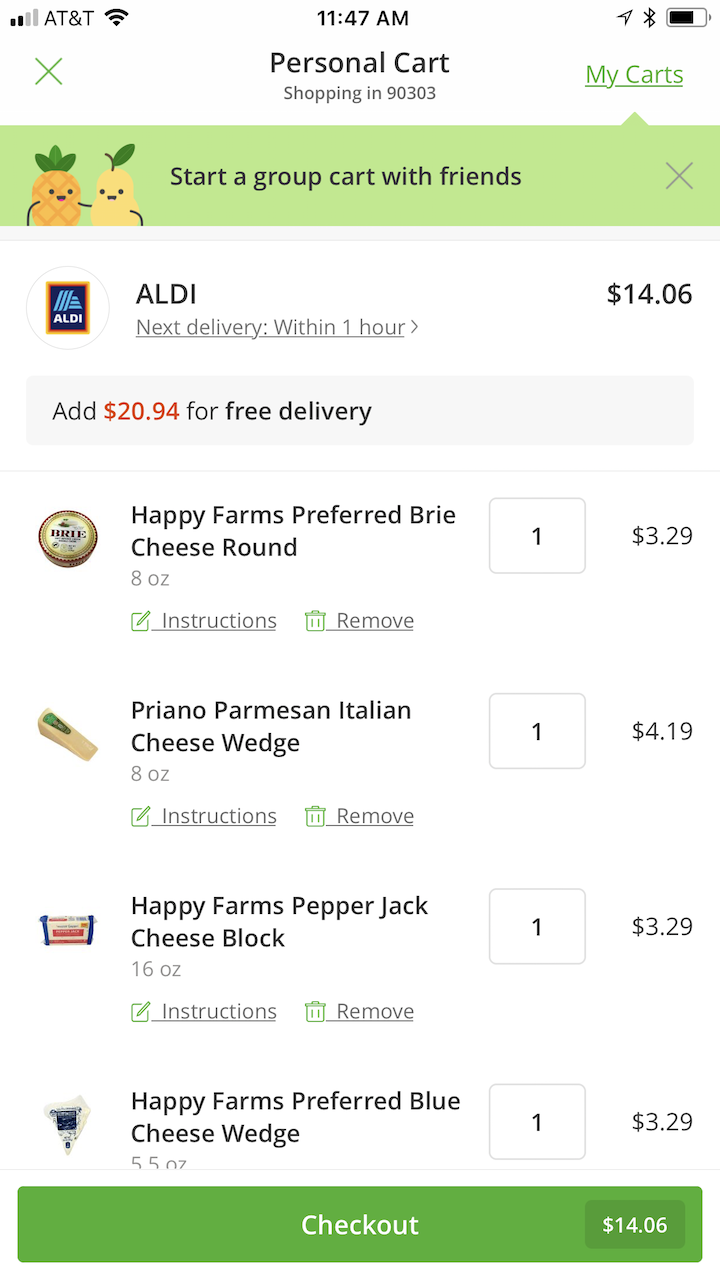The image size is (720, 1280).
Task: Dismiss the group cart banner
Action: [679, 176]
